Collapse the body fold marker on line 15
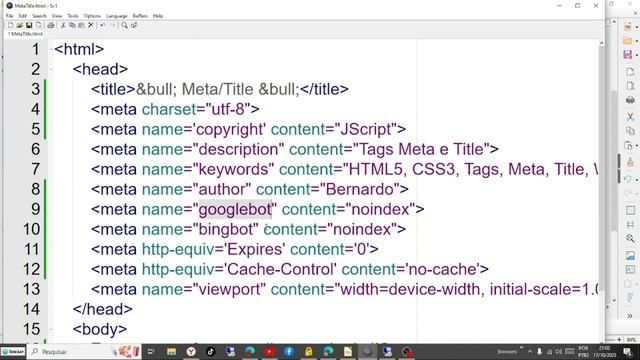 [51, 329]
